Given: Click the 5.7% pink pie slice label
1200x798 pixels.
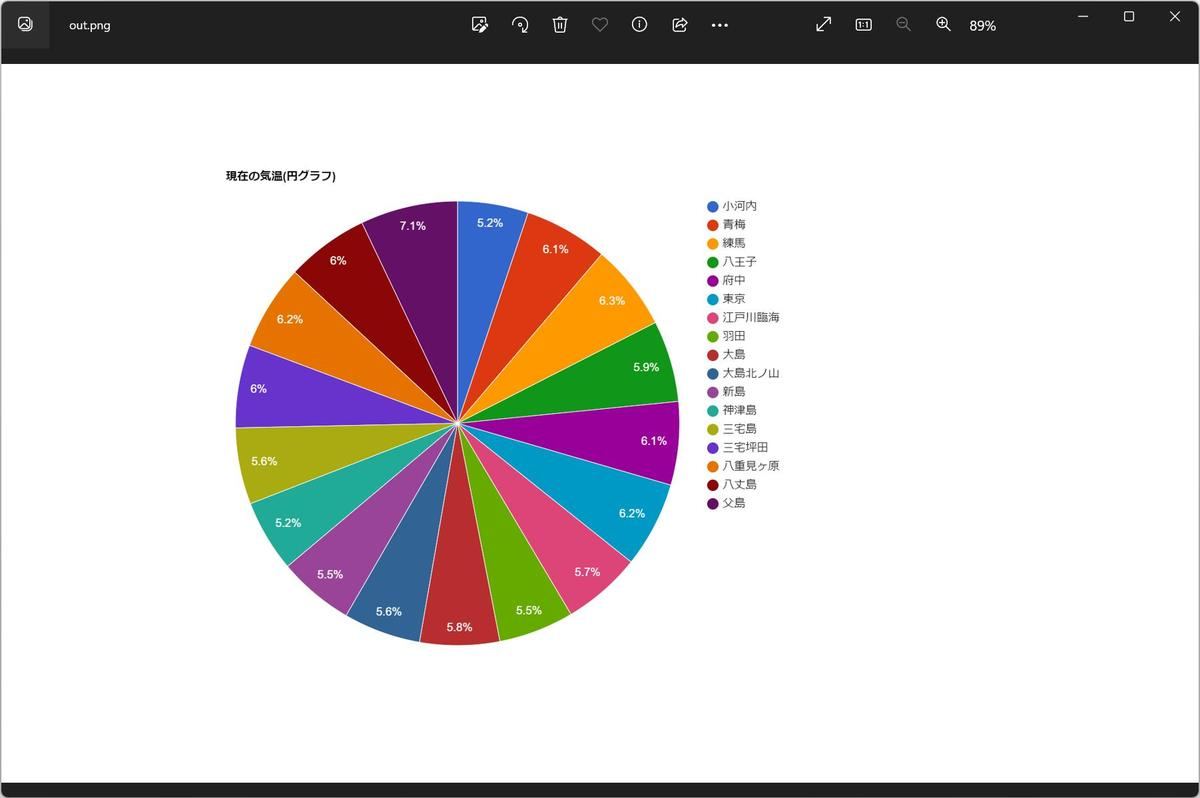Looking at the screenshot, I should click(587, 572).
